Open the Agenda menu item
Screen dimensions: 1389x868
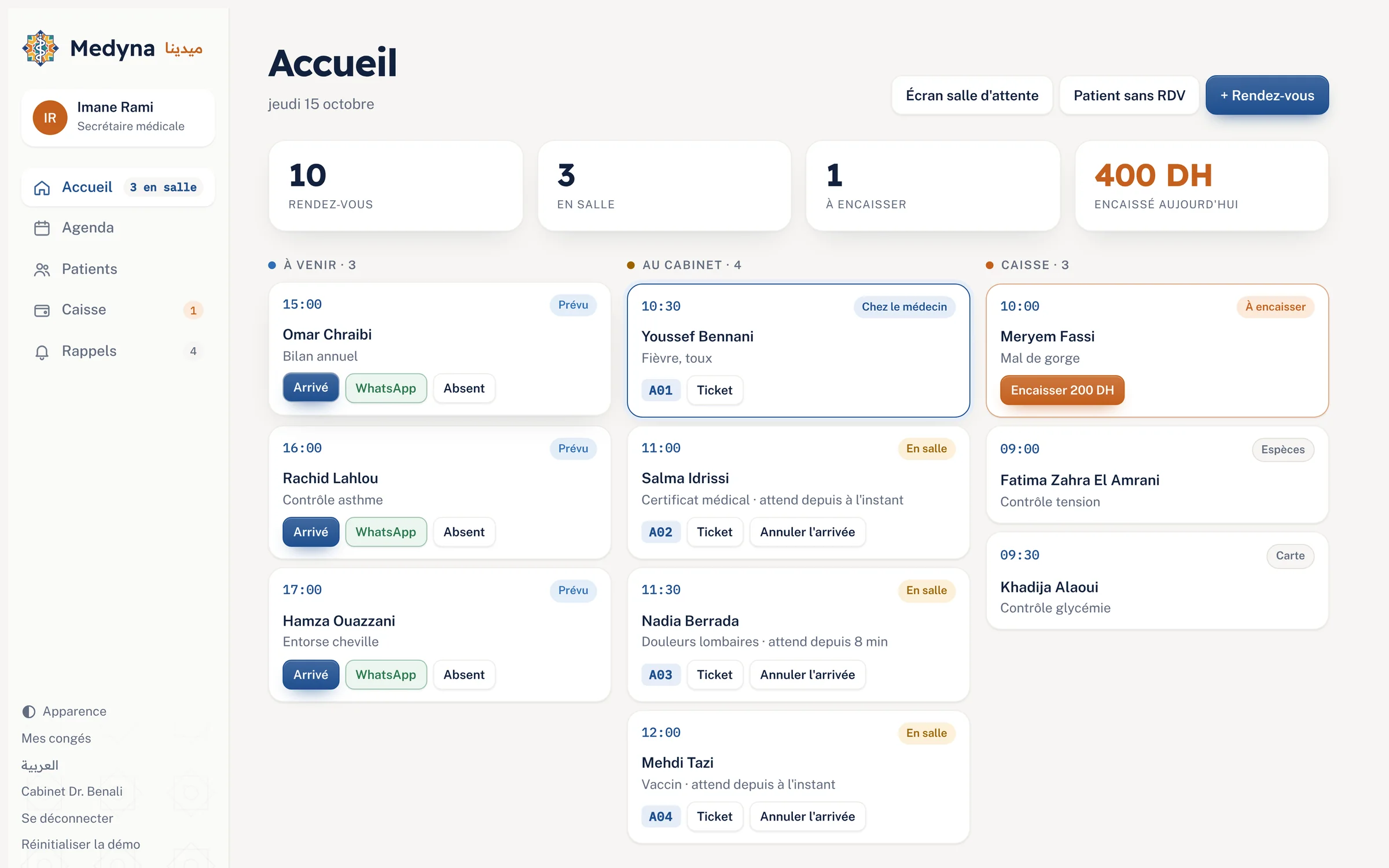click(x=118, y=228)
